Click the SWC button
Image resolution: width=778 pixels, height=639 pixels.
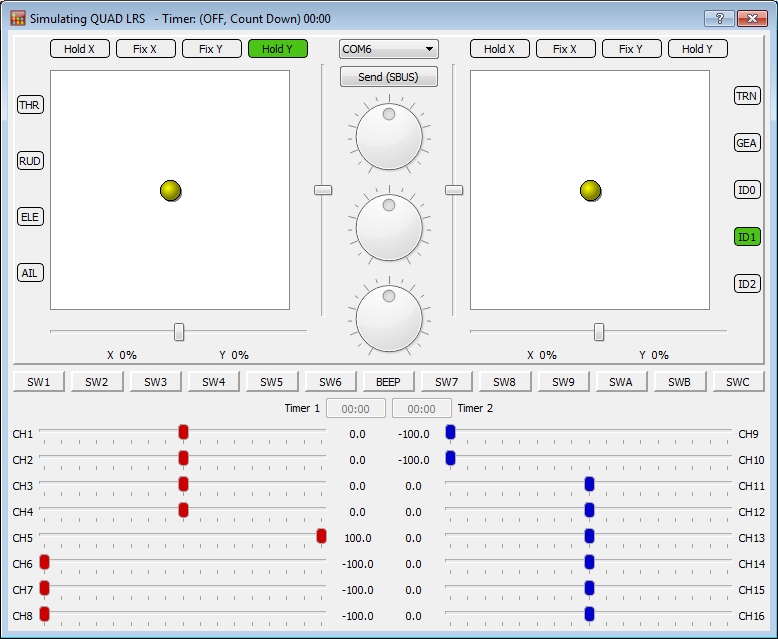click(738, 382)
